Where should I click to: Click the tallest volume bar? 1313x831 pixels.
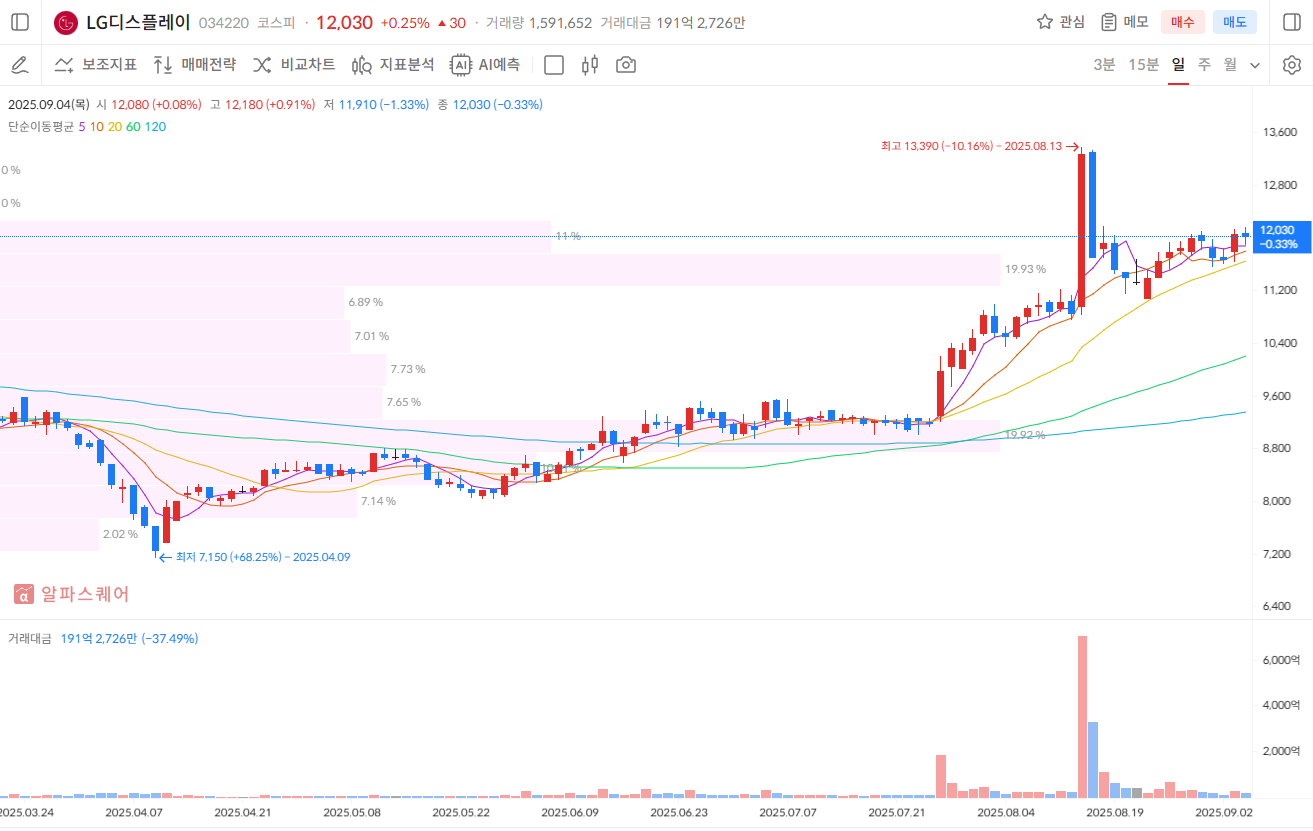tap(1082, 716)
